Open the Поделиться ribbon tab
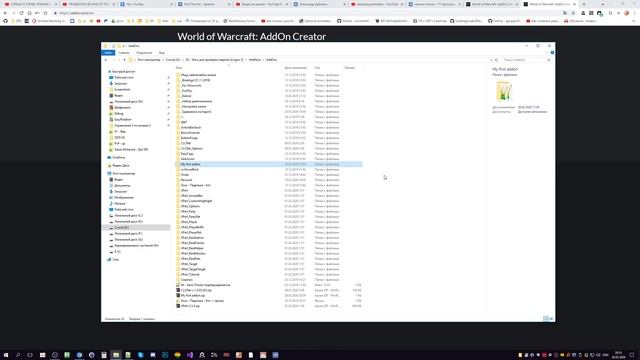The image size is (640, 360). click(144, 53)
